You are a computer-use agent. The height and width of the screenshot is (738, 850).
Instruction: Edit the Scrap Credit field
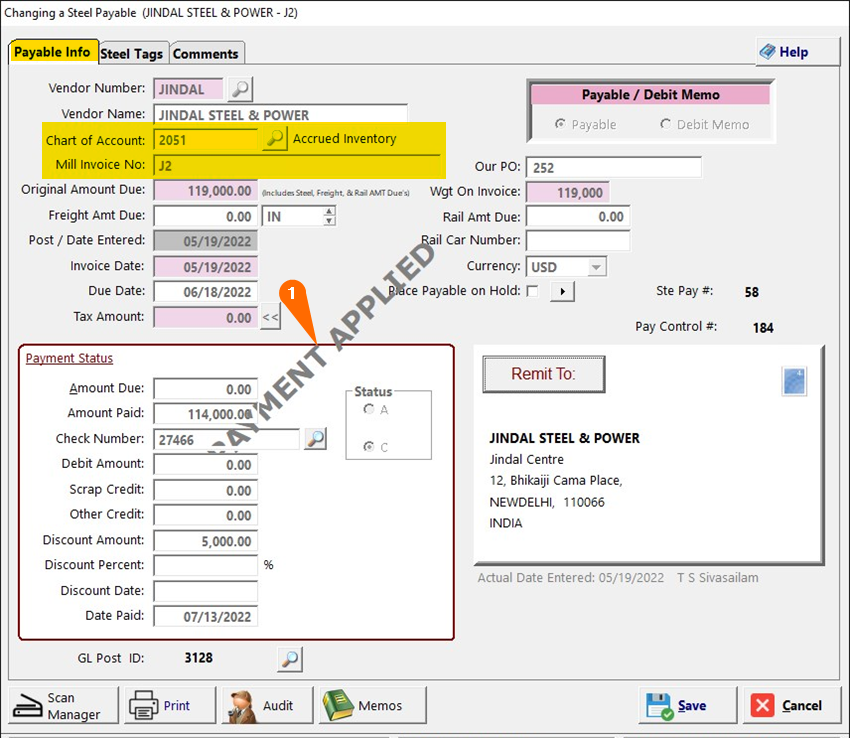click(206, 490)
